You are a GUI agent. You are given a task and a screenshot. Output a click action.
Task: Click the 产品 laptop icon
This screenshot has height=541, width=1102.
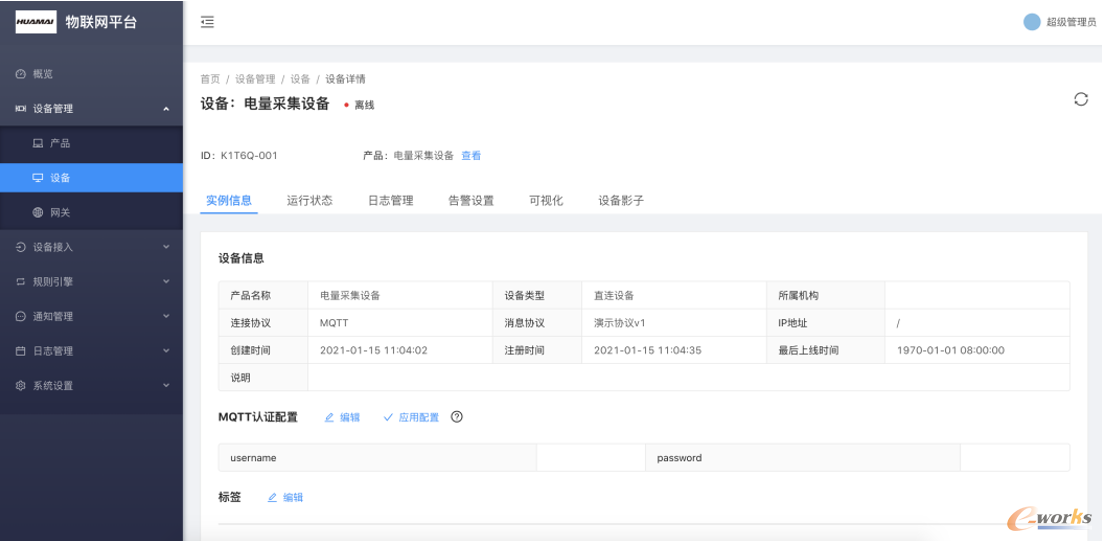coord(38,143)
